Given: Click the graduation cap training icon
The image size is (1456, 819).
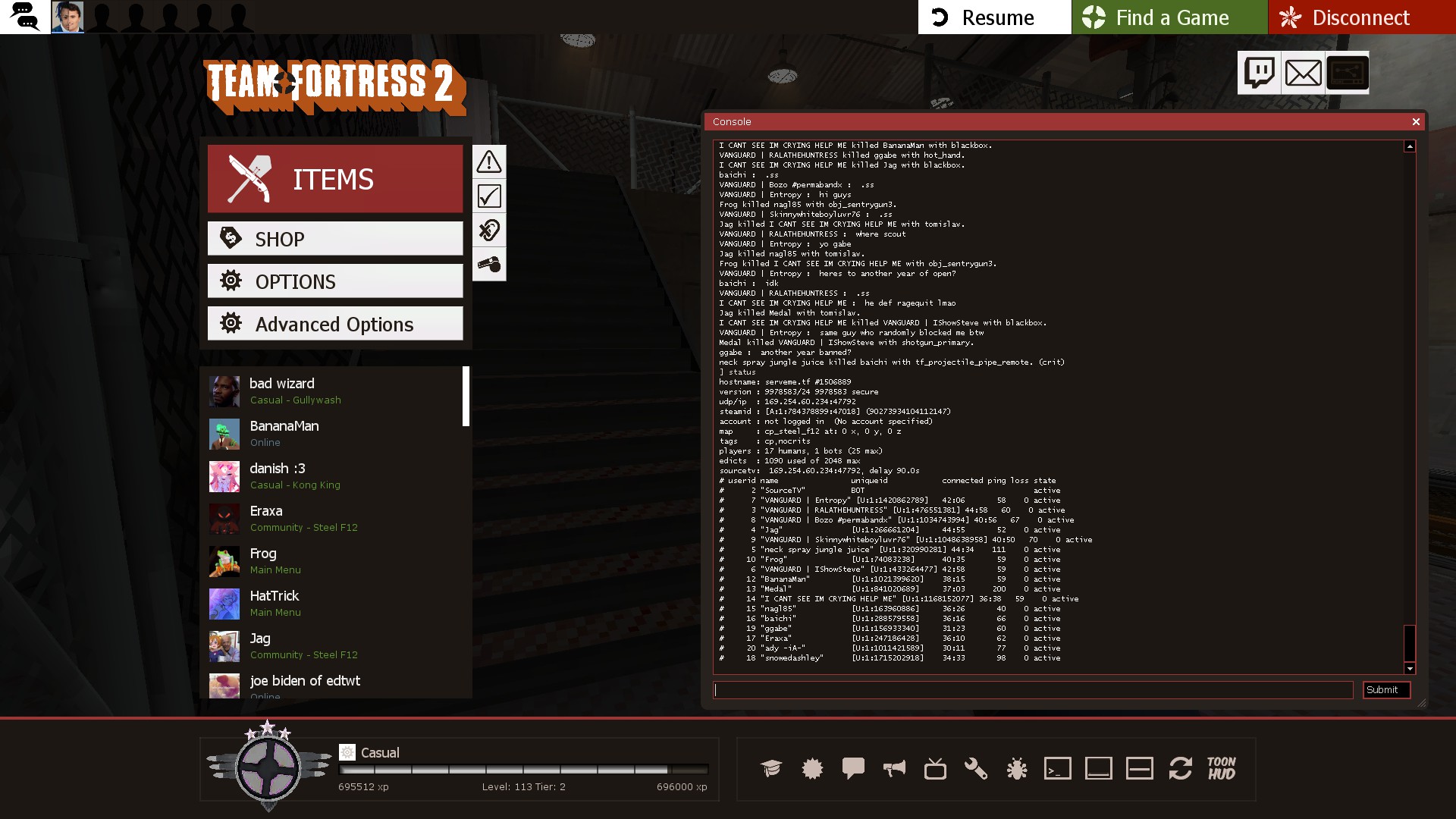Looking at the screenshot, I should coord(771,769).
